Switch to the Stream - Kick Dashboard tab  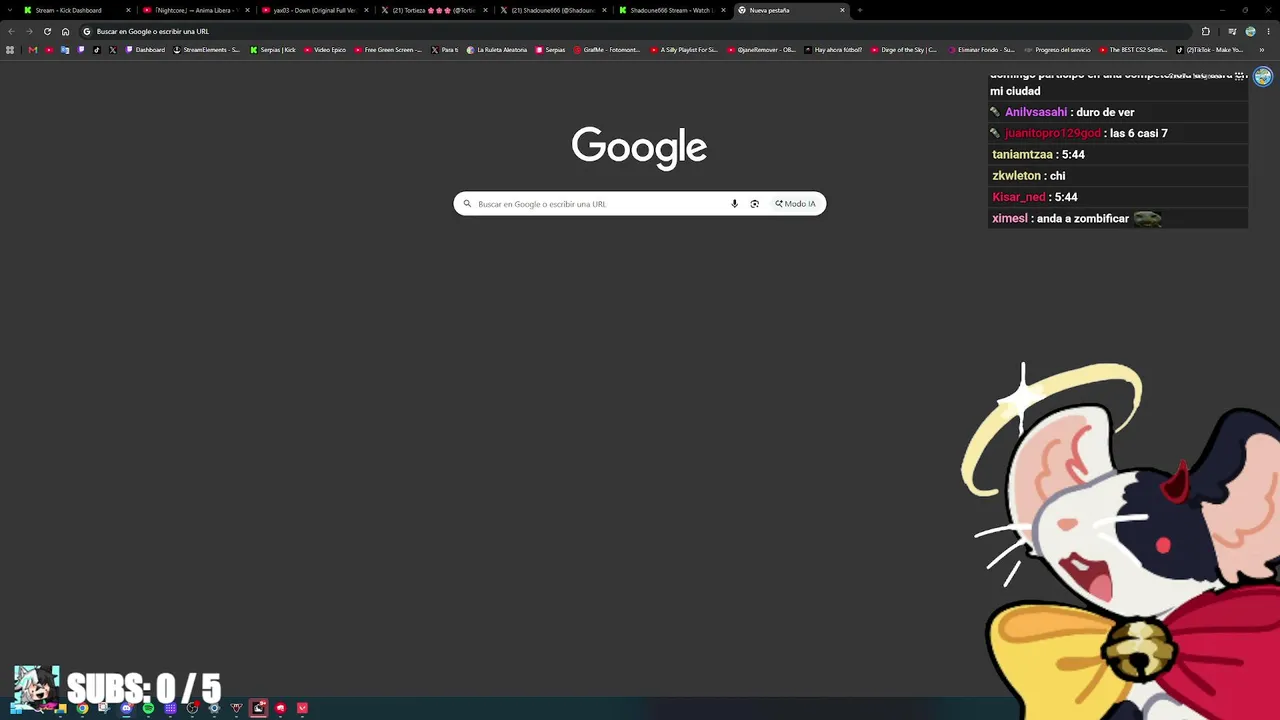77,10
